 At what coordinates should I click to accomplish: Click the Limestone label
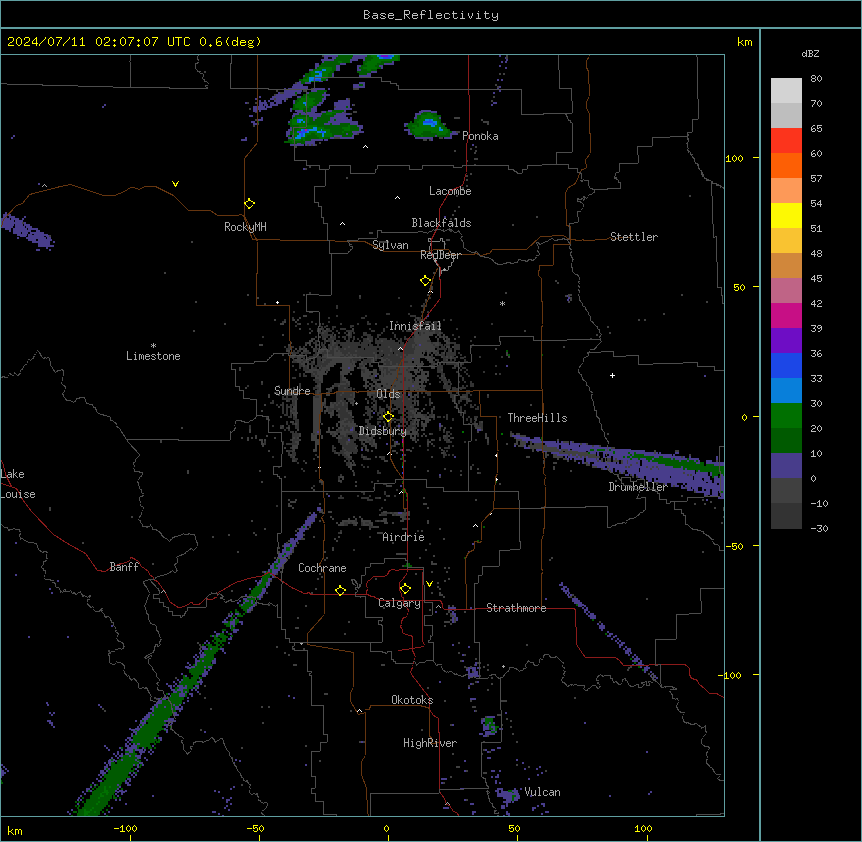tap(153, 356)
